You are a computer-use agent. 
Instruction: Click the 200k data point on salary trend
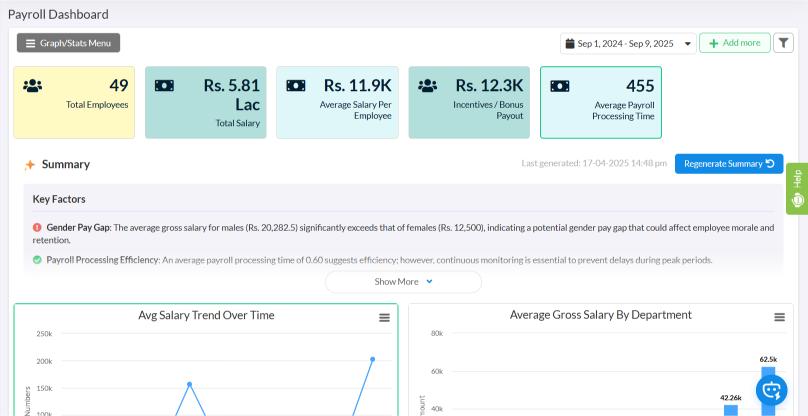(x=373, y=359)
